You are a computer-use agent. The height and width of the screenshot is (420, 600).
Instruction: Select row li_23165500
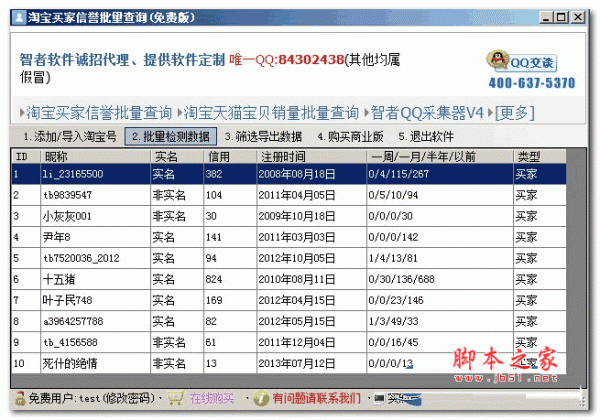(x=289, y=174)
